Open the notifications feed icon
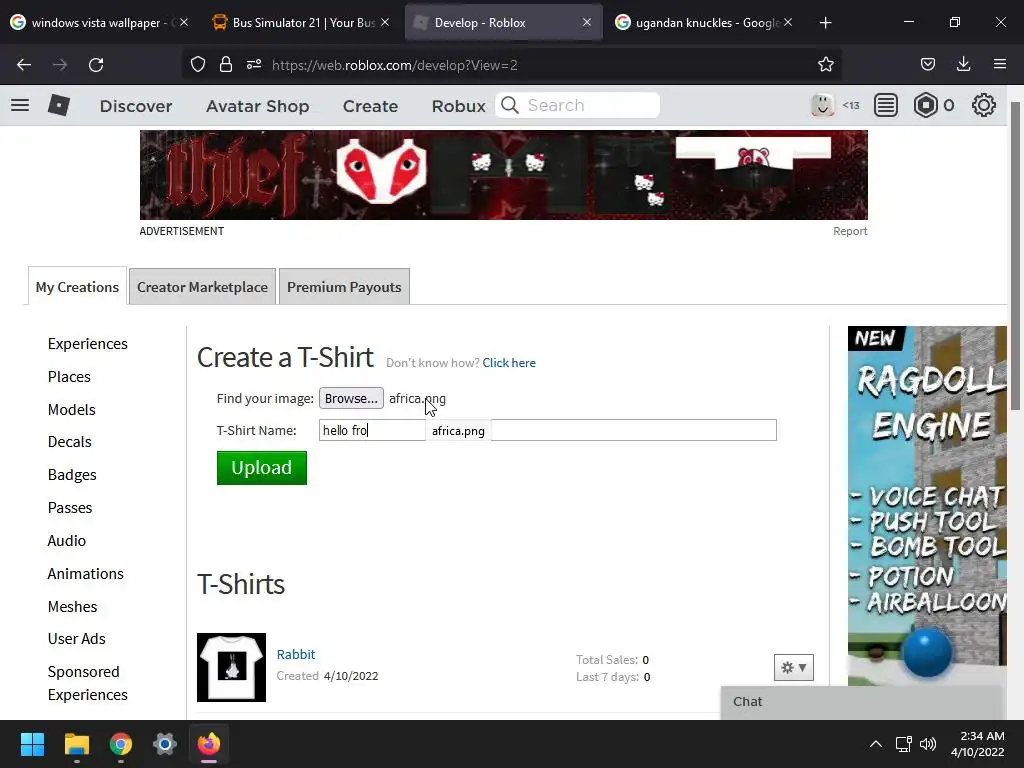The width and height of the screenshot is (1024, 768). click(886, 105)
